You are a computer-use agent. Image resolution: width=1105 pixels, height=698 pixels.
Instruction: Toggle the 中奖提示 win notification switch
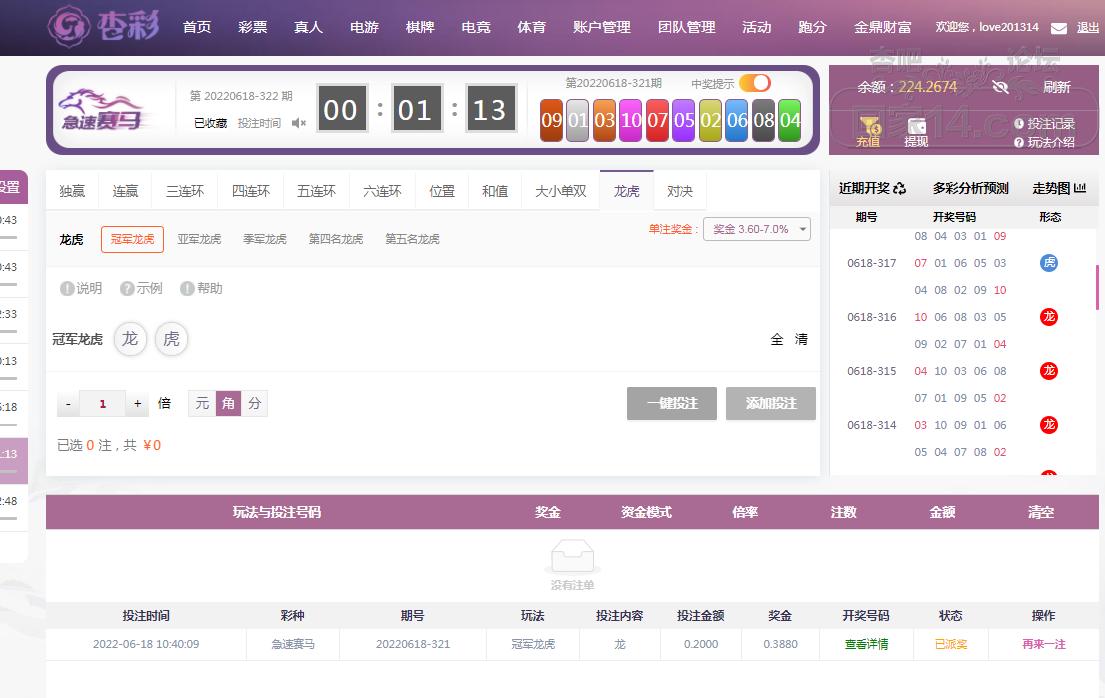pyautogui.click(x=755, y=83)
